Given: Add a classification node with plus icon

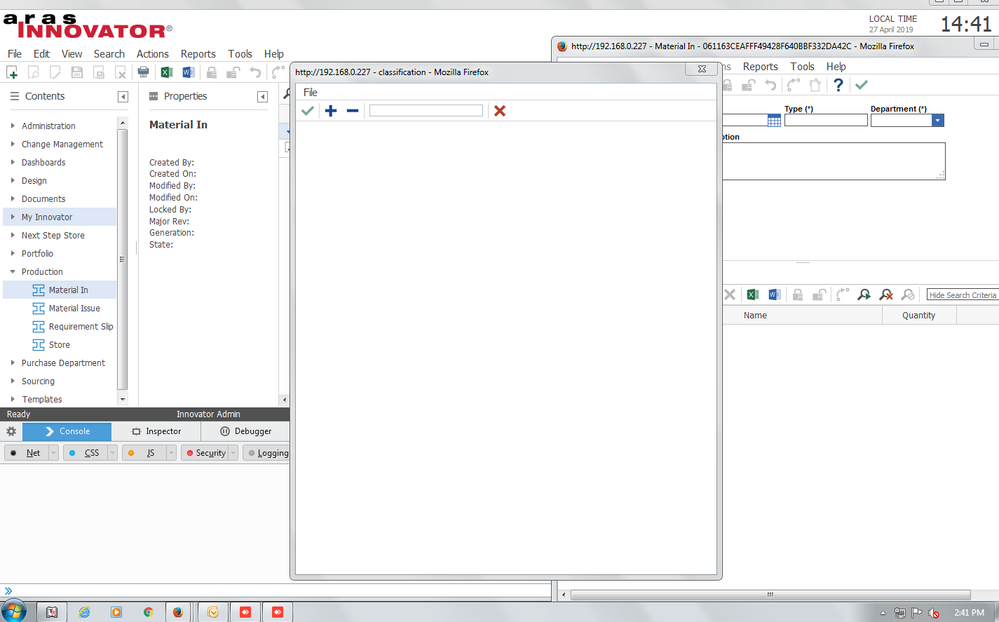Looking at the screenshot, I should [331, 111].
